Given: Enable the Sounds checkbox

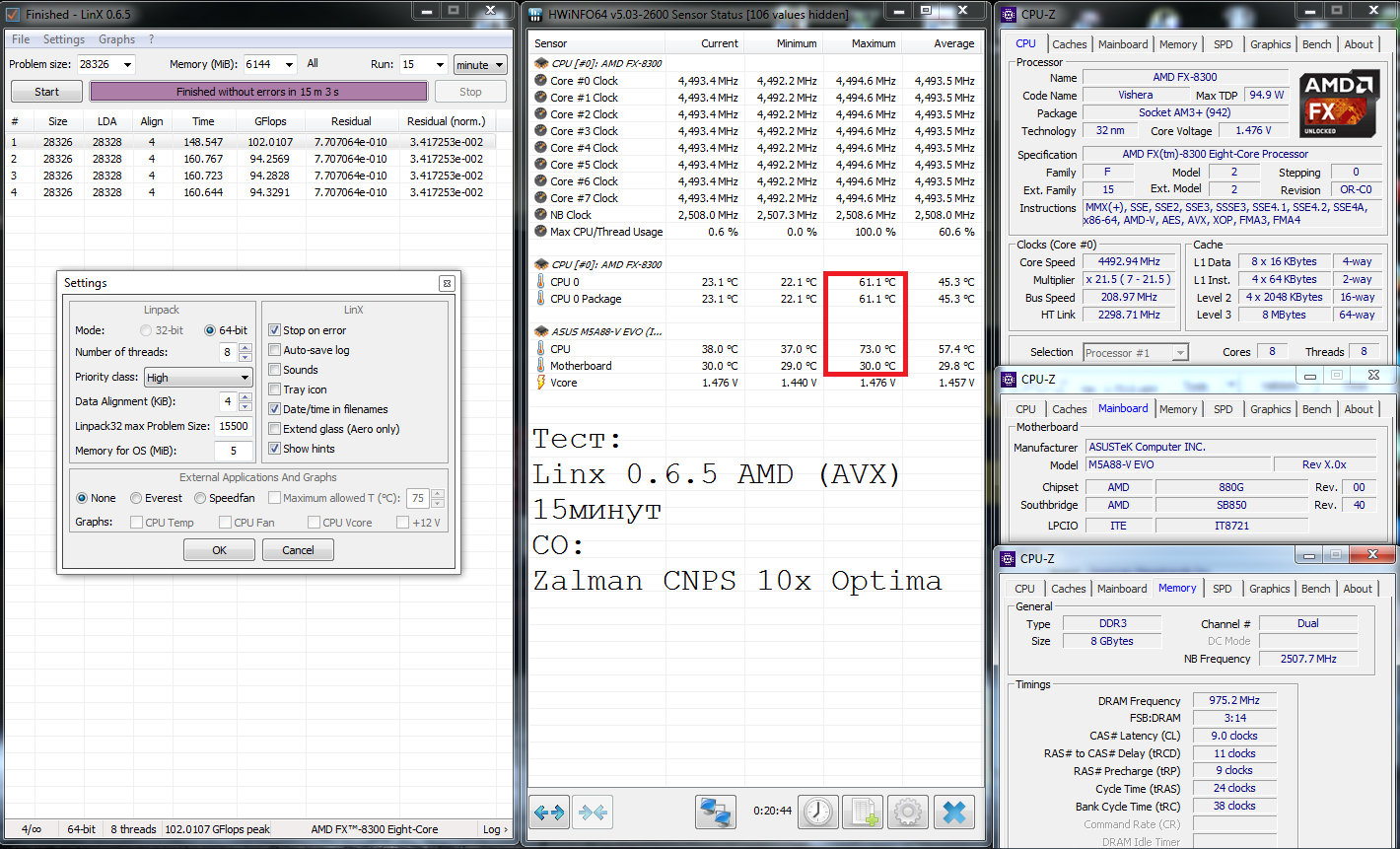Looking at the screenshot, I should (x=275, y=370).
